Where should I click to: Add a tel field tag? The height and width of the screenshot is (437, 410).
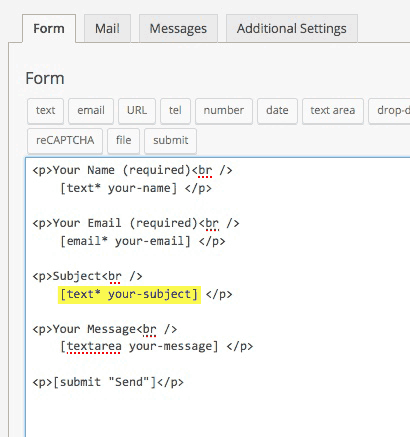tap(175, 110)
